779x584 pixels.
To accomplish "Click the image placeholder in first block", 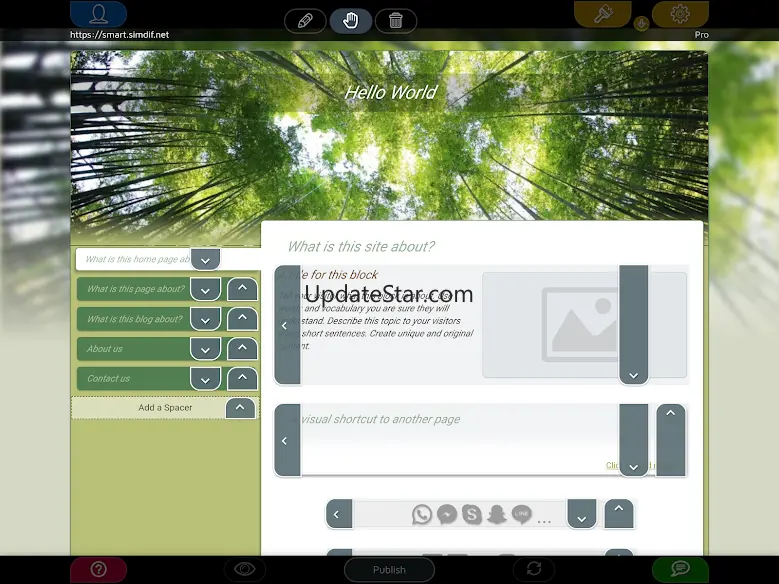I will click(584, 325).
